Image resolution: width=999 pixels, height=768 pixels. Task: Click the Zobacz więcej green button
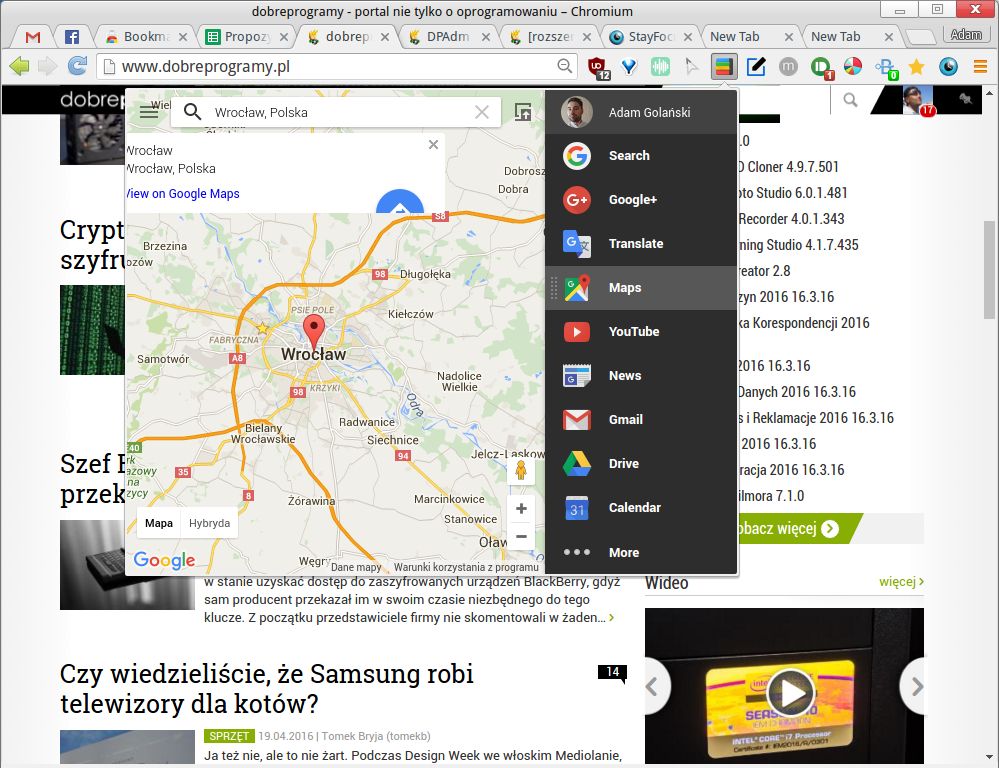tap(798, 528)
